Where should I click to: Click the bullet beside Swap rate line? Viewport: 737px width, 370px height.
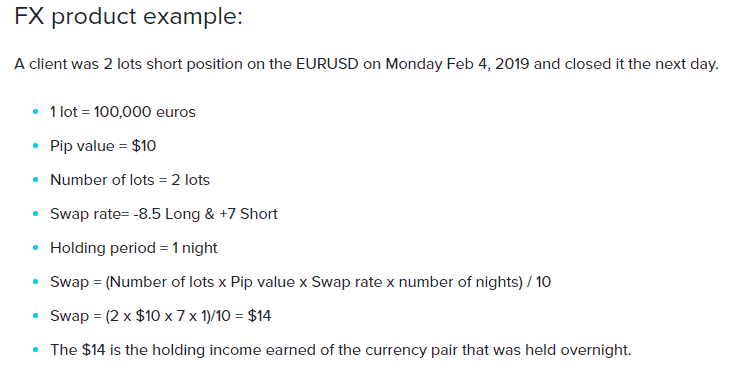click(x=35, y=214)
